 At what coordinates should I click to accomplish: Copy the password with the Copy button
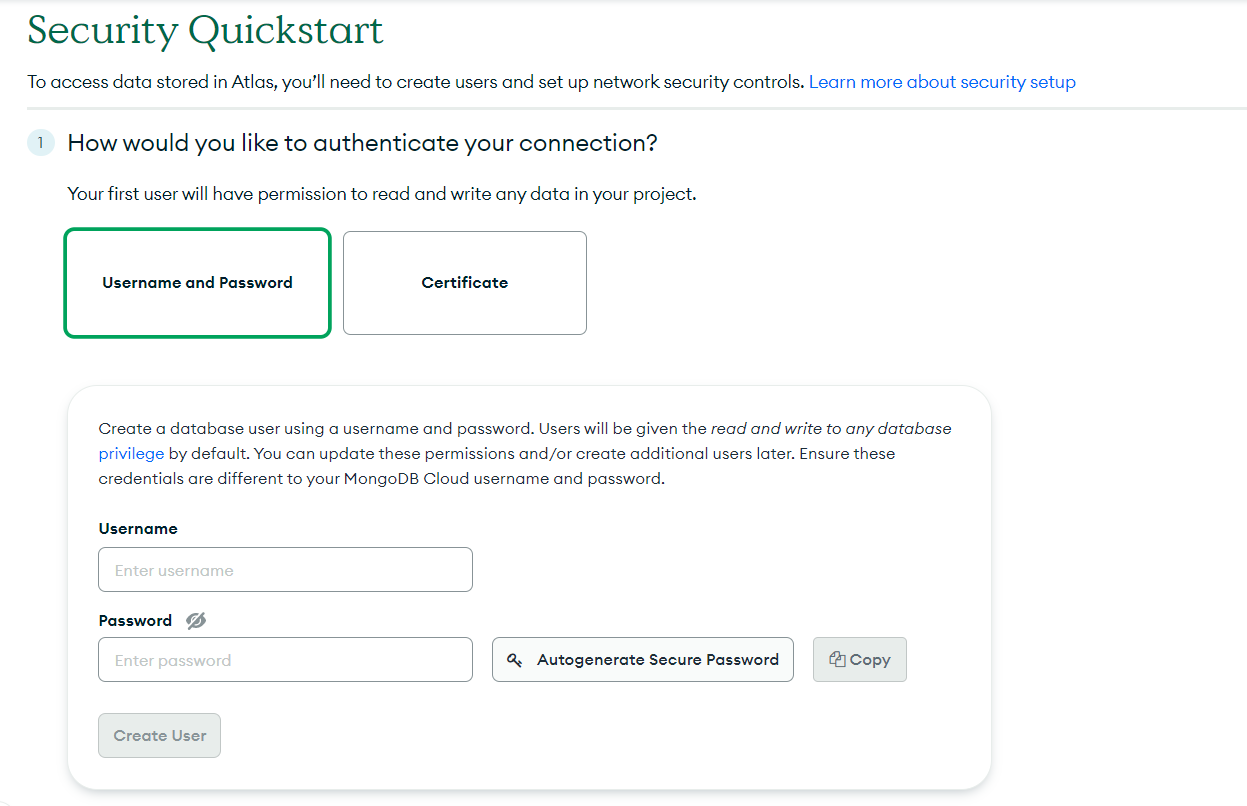[859, 659]
